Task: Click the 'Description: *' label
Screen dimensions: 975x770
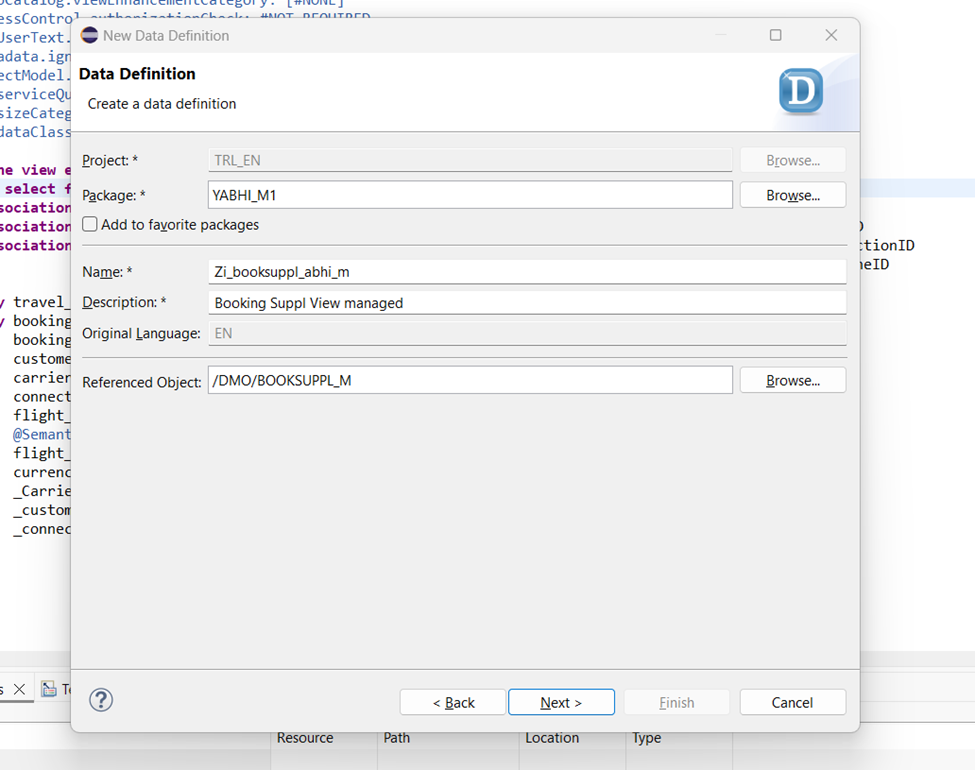Action: coord(124,302)
